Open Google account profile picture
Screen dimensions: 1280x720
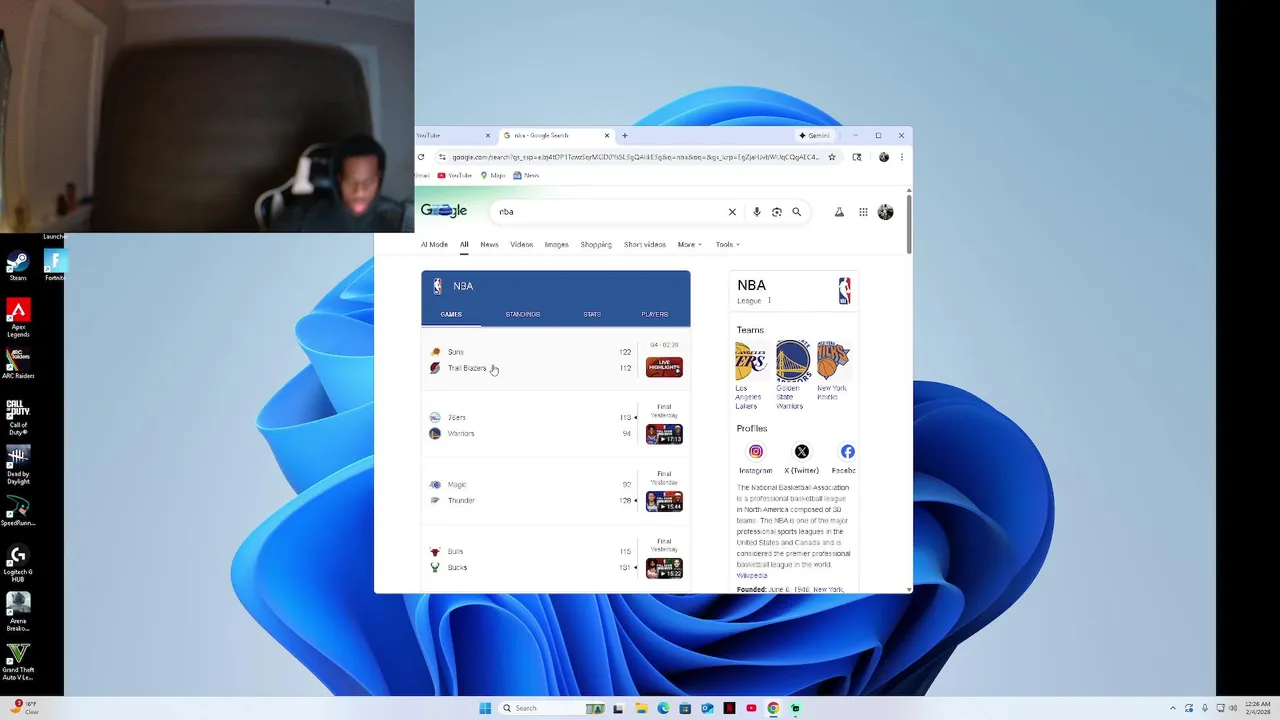pyautogui.click(x=885, y=212)
